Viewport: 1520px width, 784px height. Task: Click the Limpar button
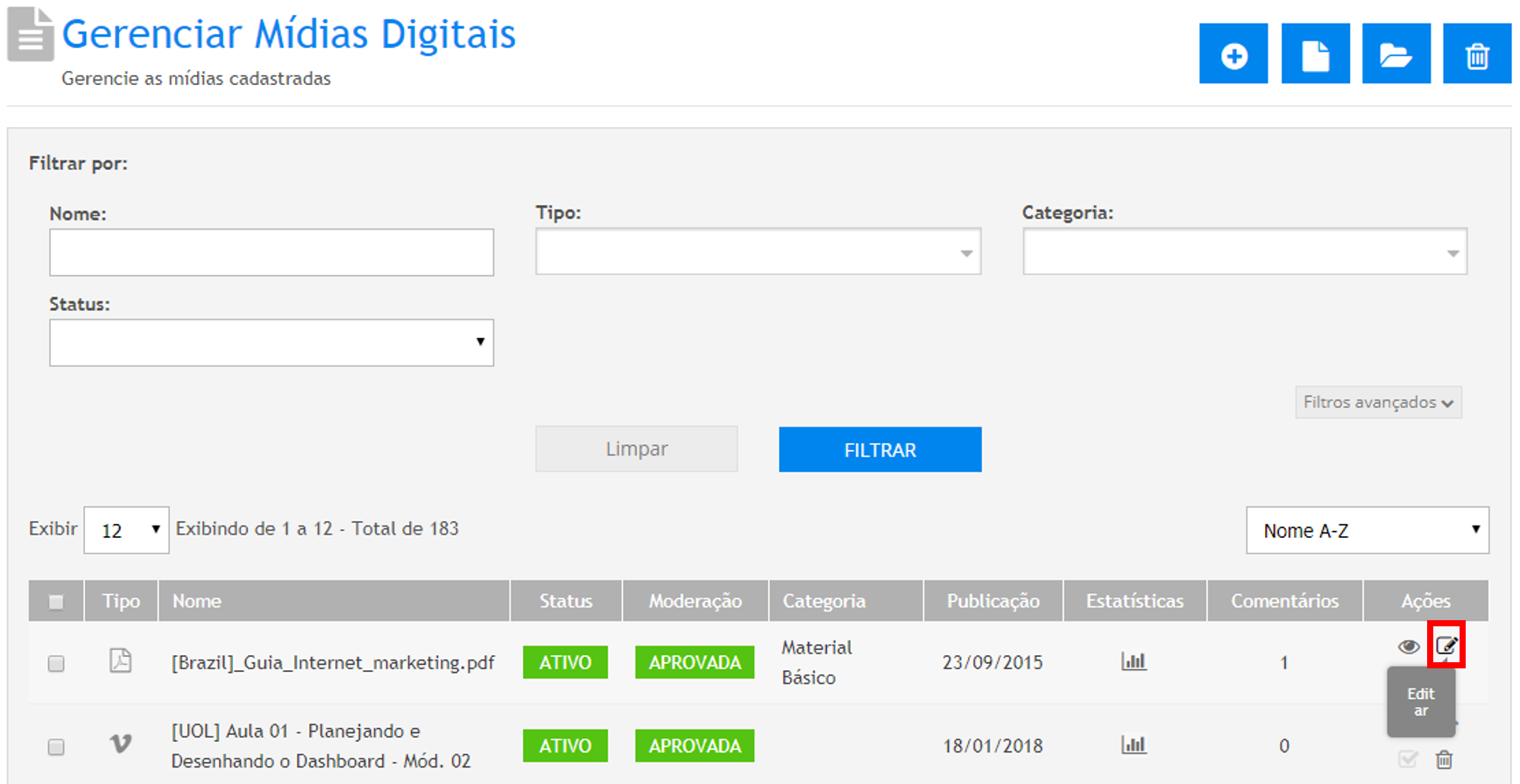click(x=636, y=449)
